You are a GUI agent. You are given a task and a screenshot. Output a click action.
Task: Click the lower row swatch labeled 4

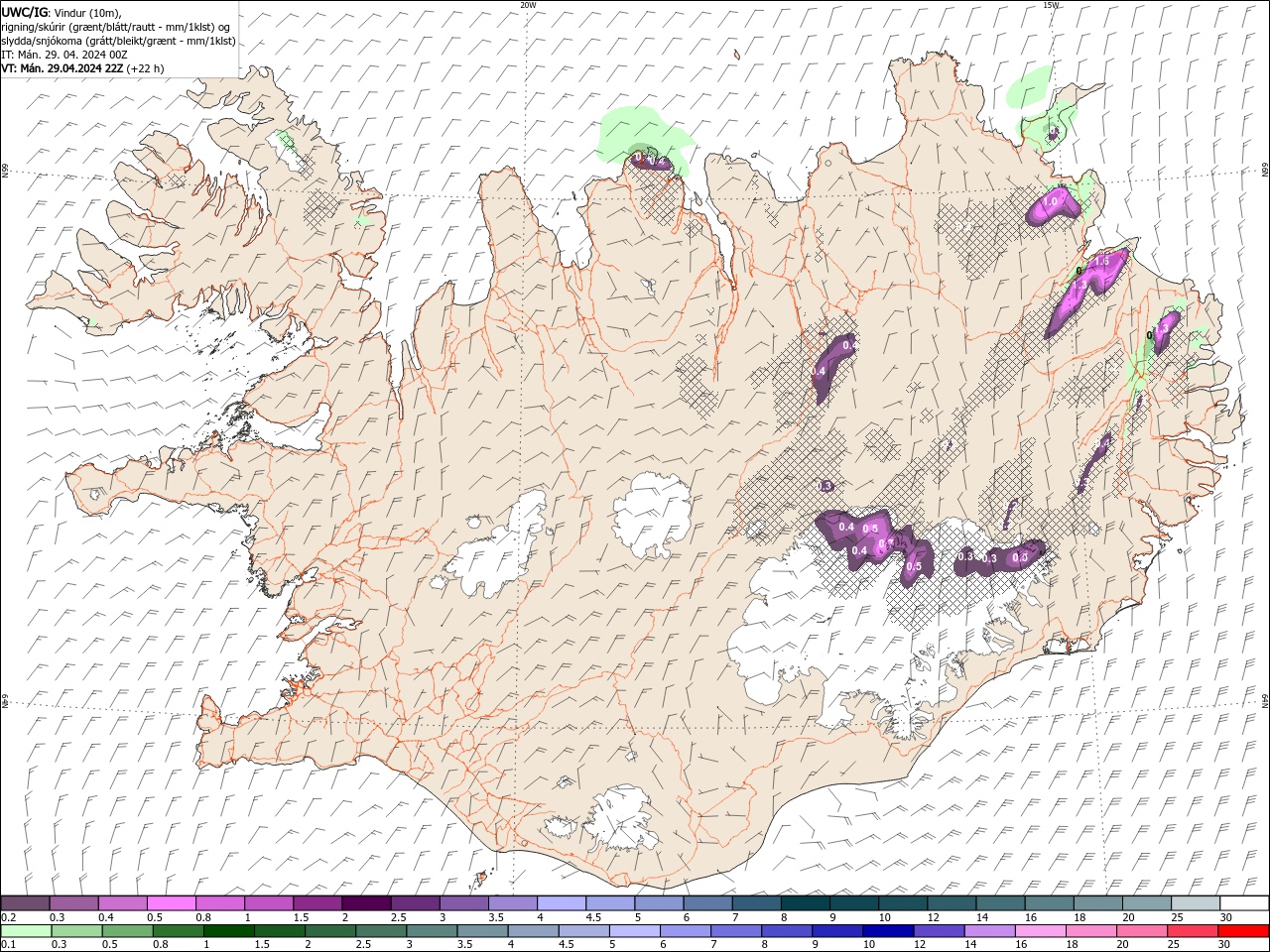click(533, 931)
